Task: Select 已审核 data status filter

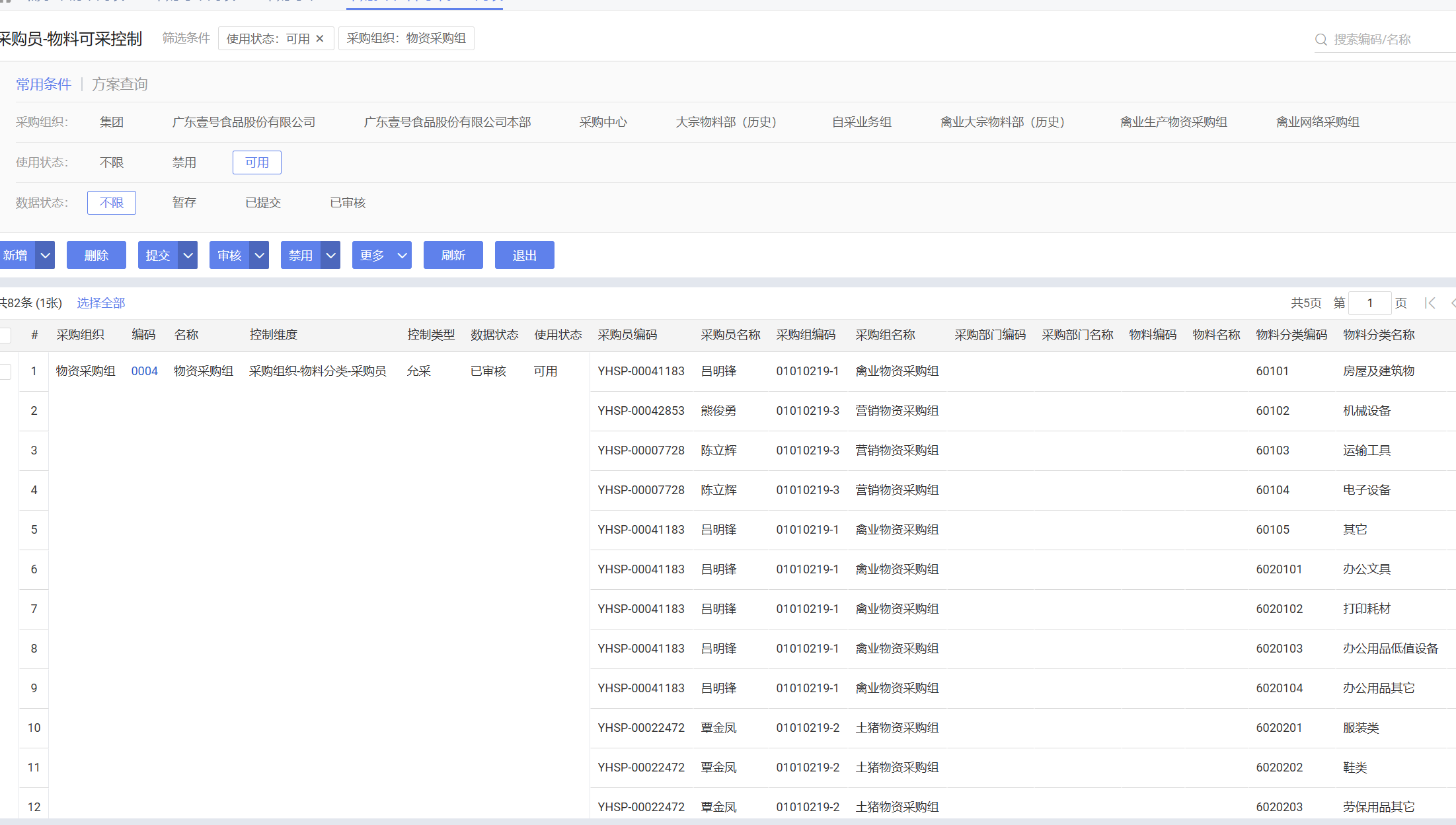Action: (348, 203)
